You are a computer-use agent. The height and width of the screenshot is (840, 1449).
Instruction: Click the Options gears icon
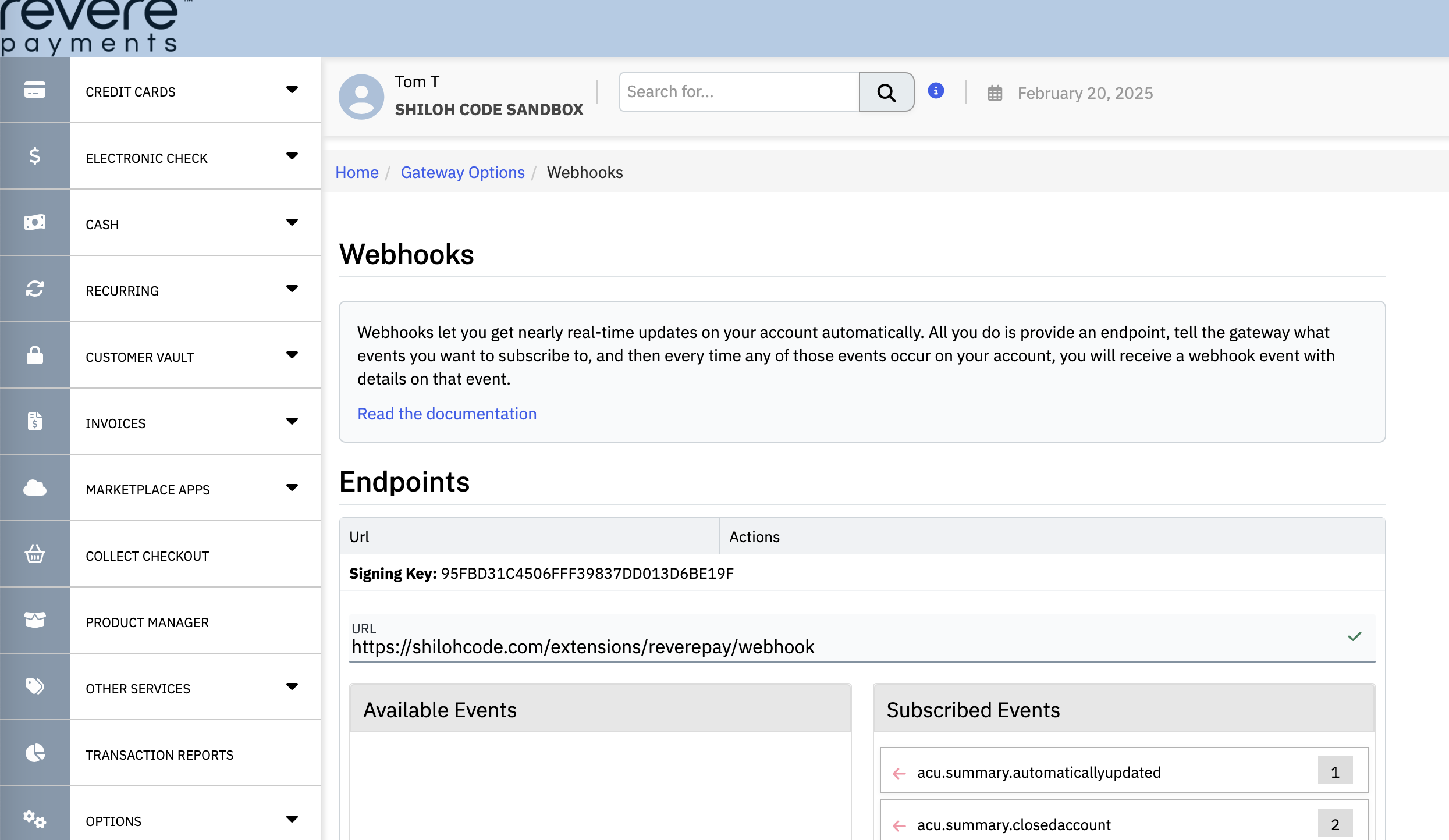(35, 819)
